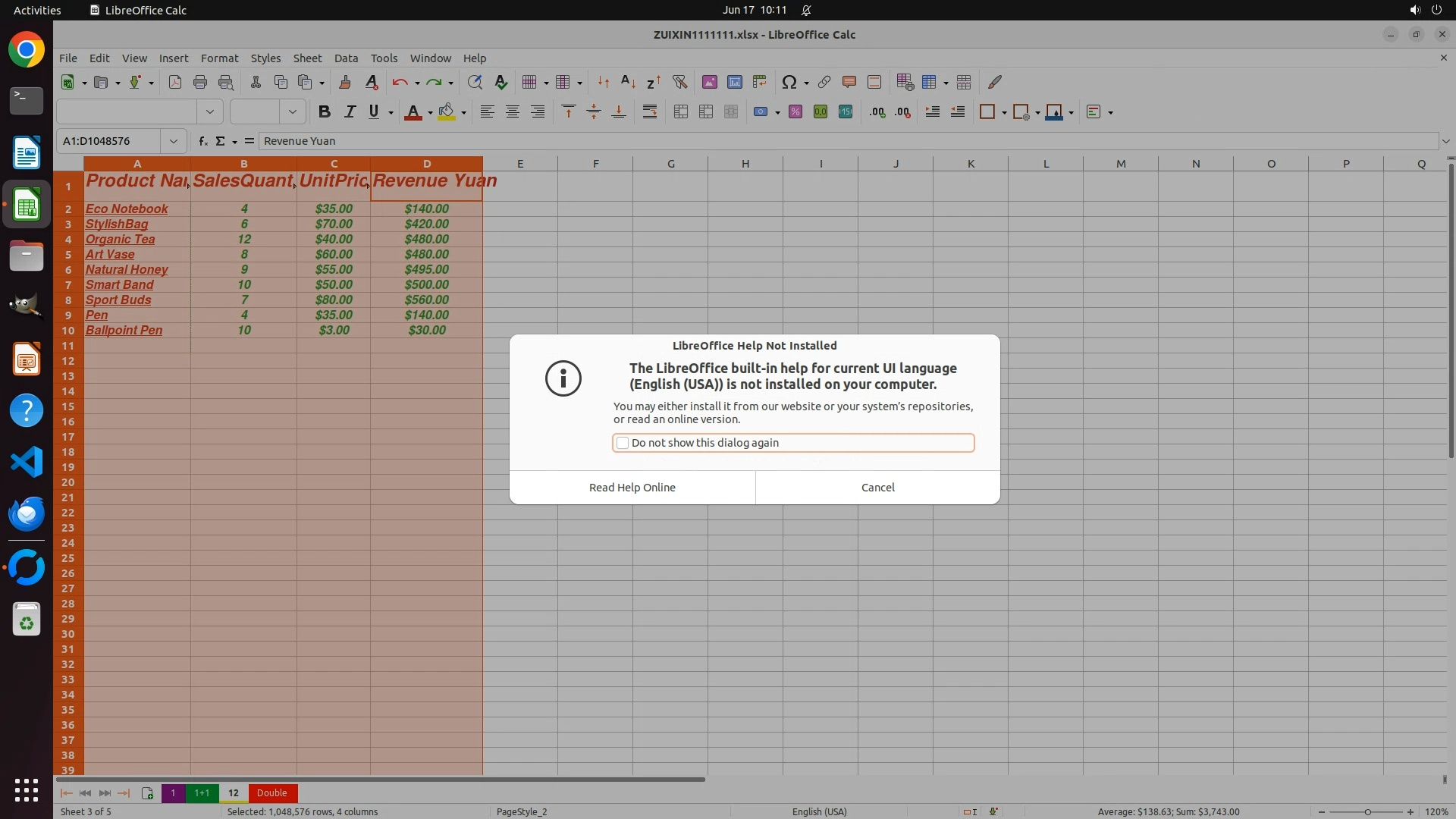Open the font name dropdown list
The height and width of the screenshot is (819, 1456).
[210, 112]
